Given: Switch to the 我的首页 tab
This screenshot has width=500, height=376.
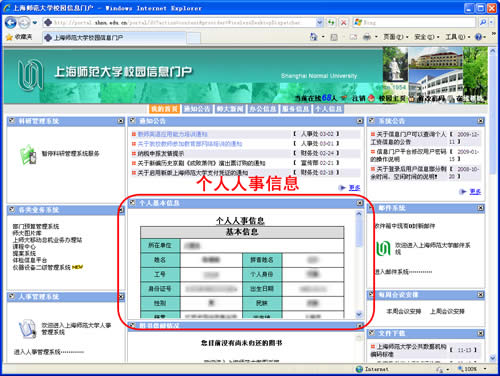Looking at the screenshot, I should tap(164, 109).
